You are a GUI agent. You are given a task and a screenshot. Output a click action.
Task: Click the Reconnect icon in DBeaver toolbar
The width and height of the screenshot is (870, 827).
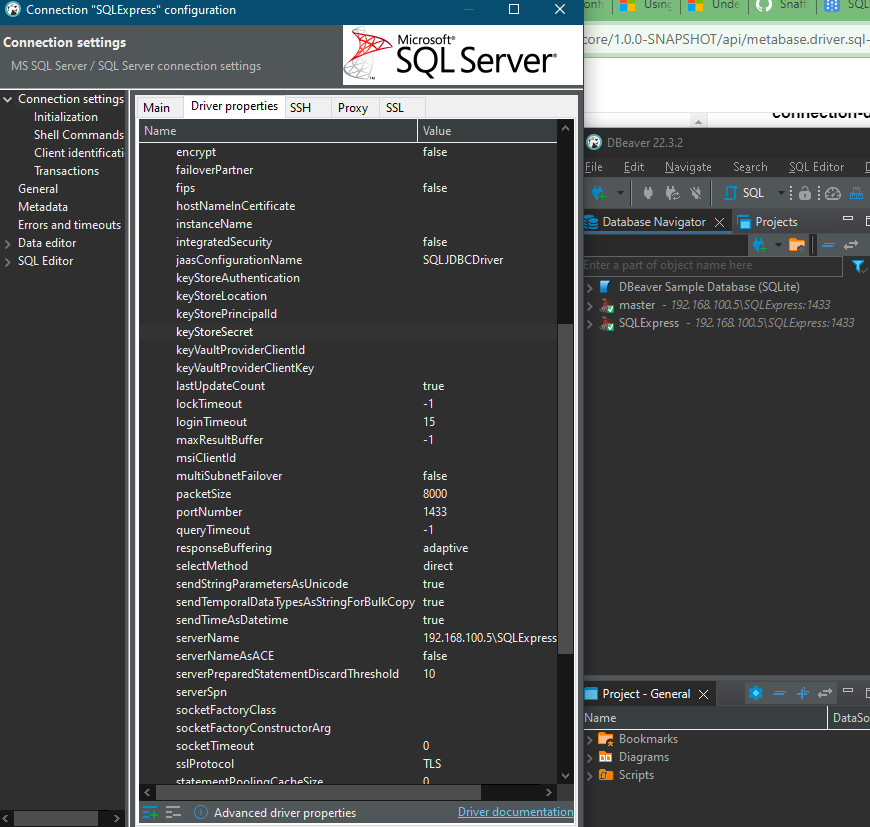coord(672,193)
